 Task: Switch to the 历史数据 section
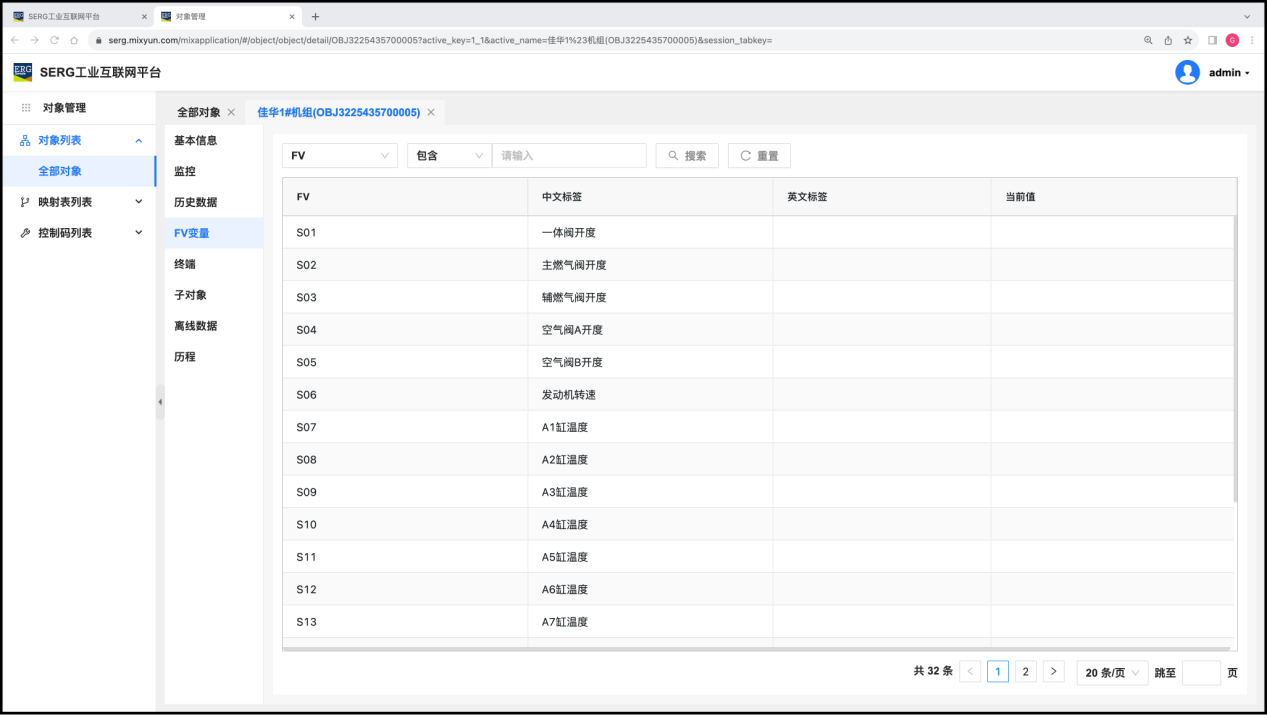(195, 202)
